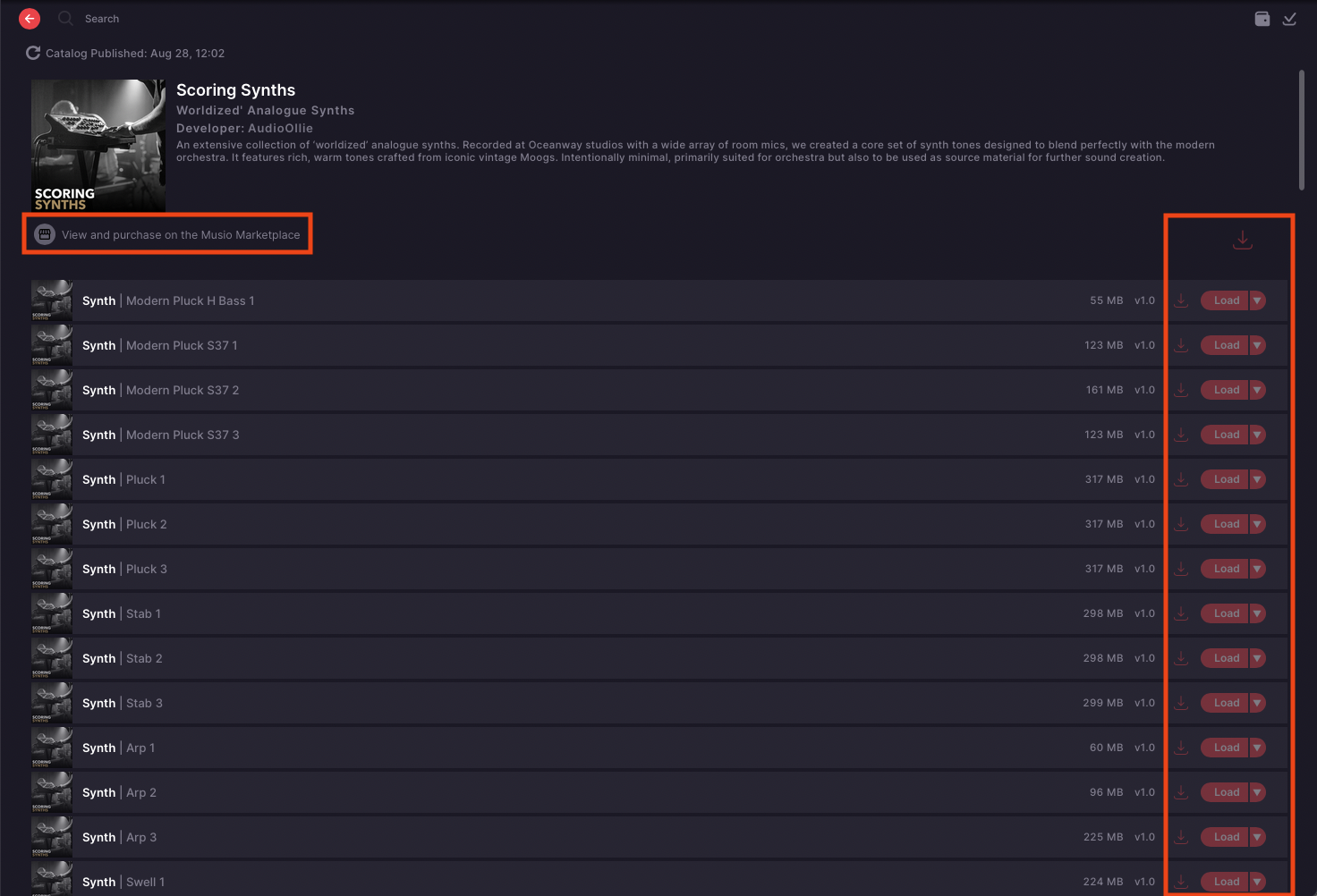
Task: Download the Pluck 2 preset
Action: tap(1181, 524)
